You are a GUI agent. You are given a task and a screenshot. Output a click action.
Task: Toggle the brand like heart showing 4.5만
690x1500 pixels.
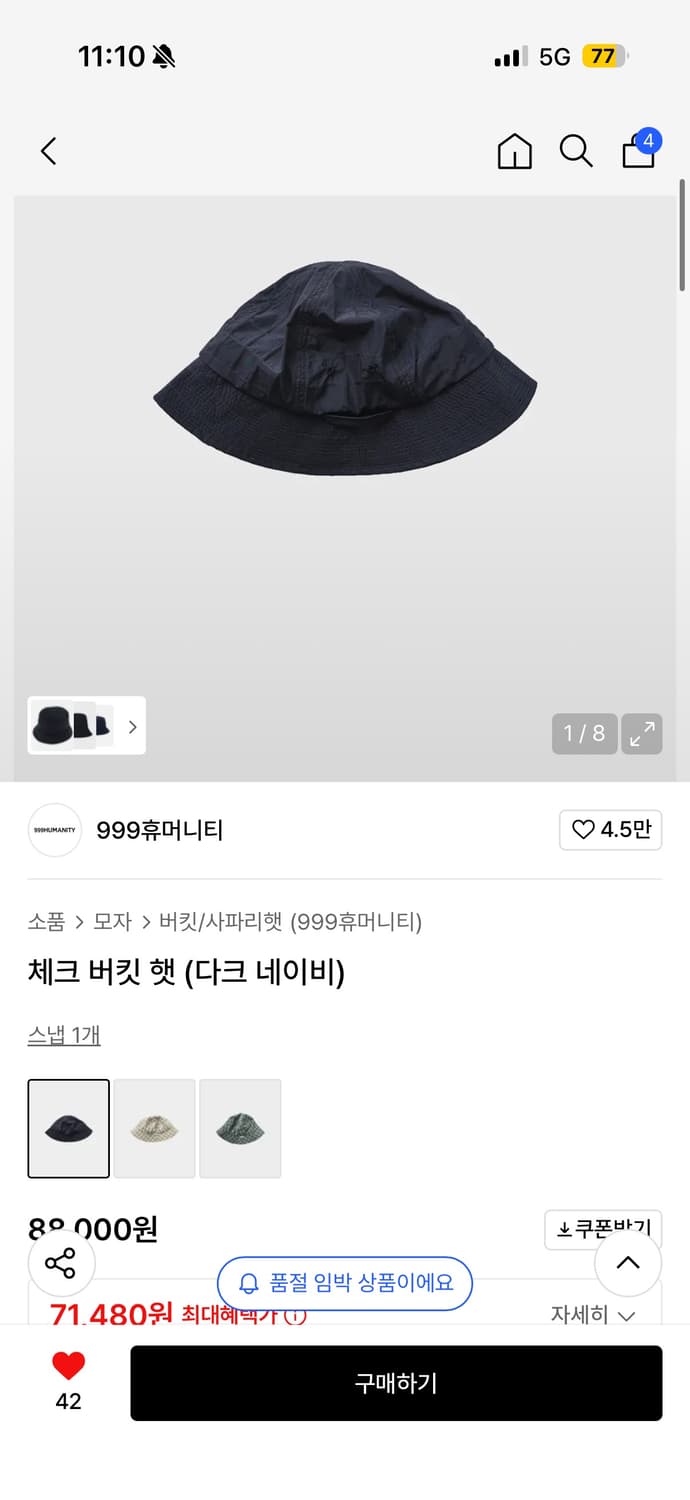pyautogui.click(x=610, y=830)
